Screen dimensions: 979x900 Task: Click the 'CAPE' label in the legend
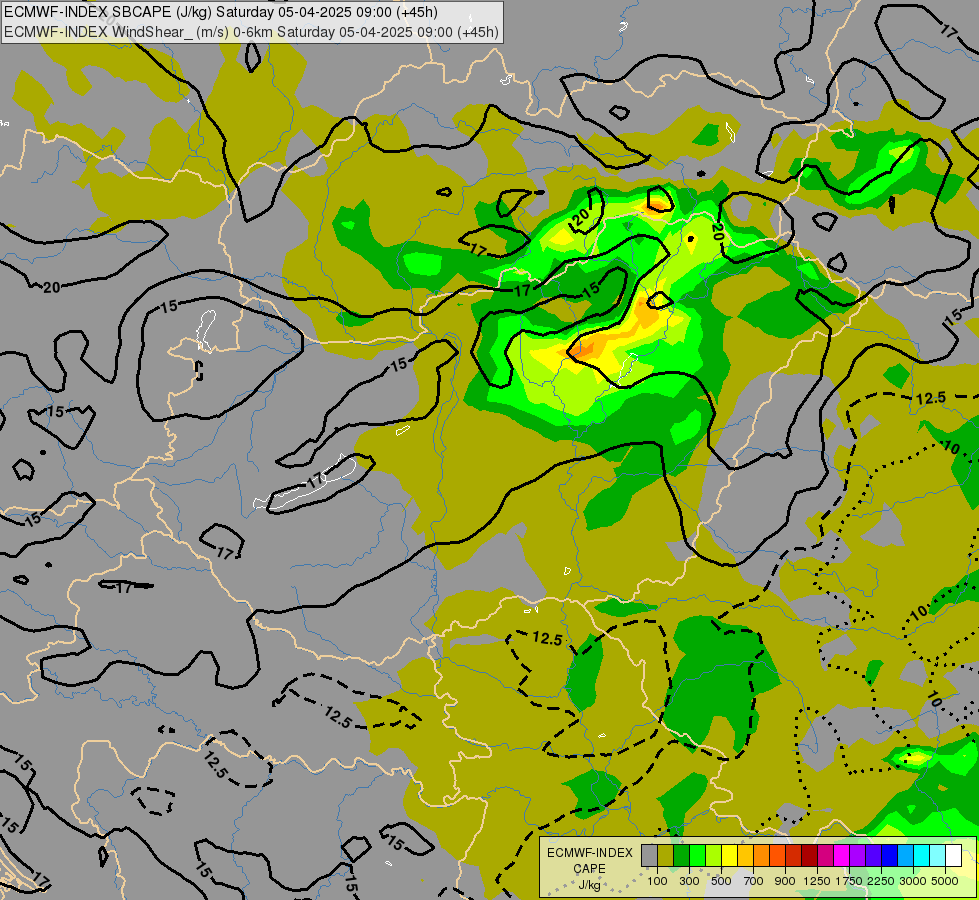pyautogui.click(x=589, y=869)
